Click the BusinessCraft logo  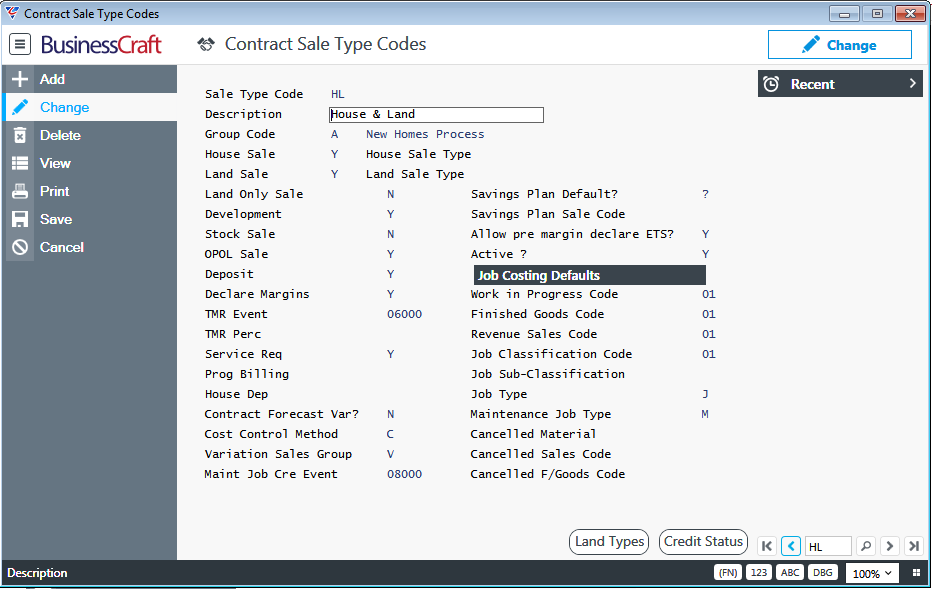coord(101,45)
